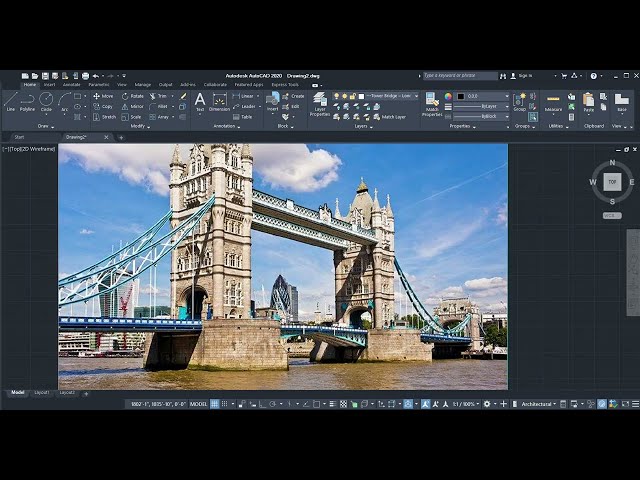Click the Table tool
The height and width of the screenshot is (480, 640).
242,117
